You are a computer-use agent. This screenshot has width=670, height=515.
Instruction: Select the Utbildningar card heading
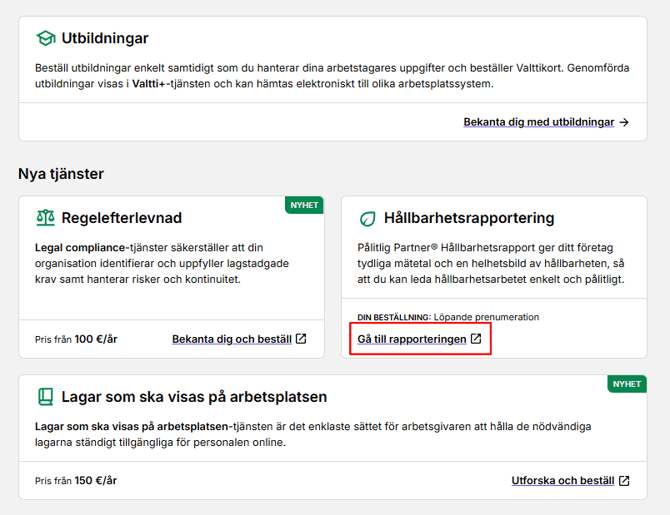click(x=105, y=39)
